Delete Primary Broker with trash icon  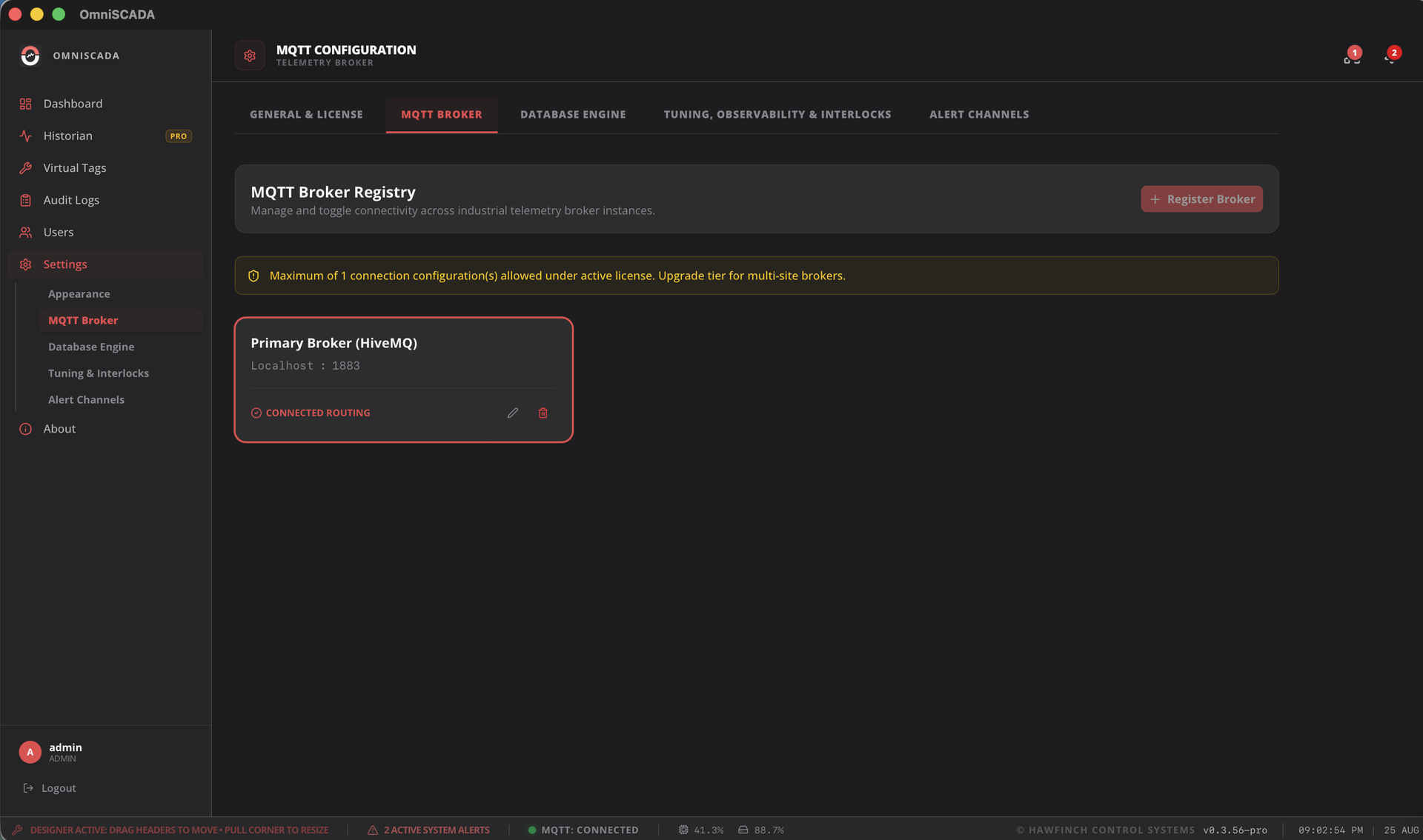tap(543, 413)
